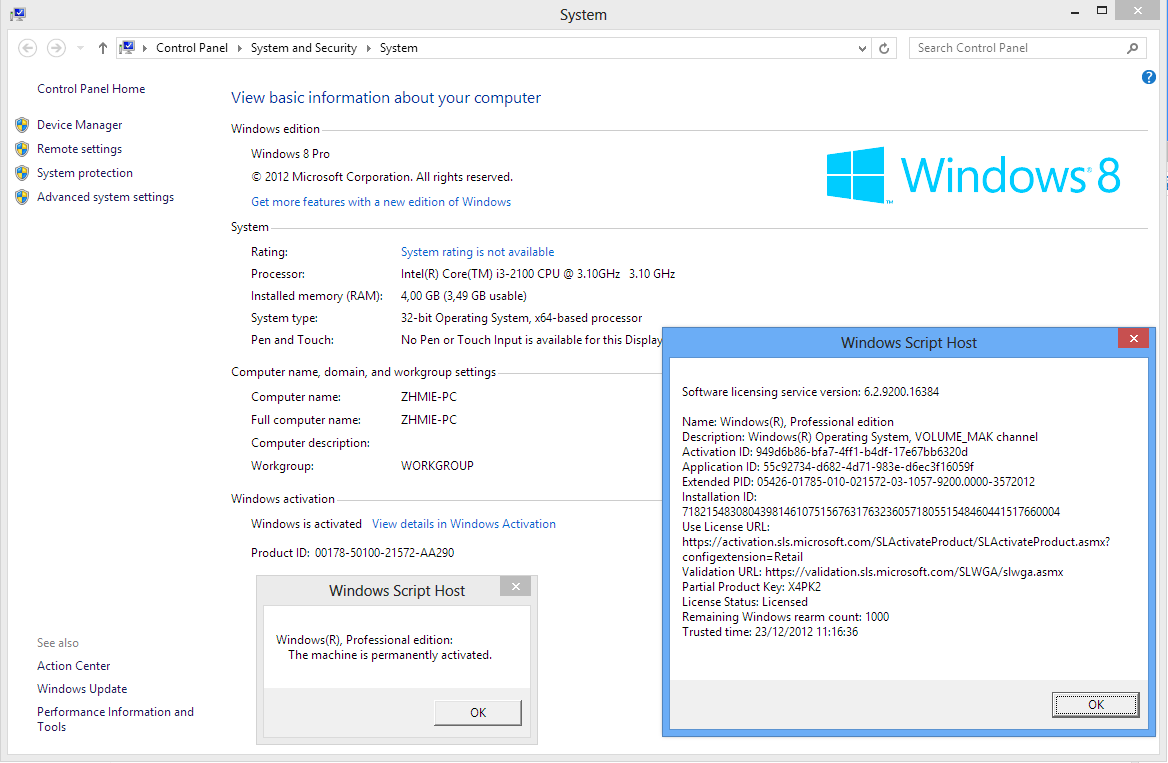The image size is (1168, 763).
Task: Open View details in Windows Activation
Action: point(464,524)
